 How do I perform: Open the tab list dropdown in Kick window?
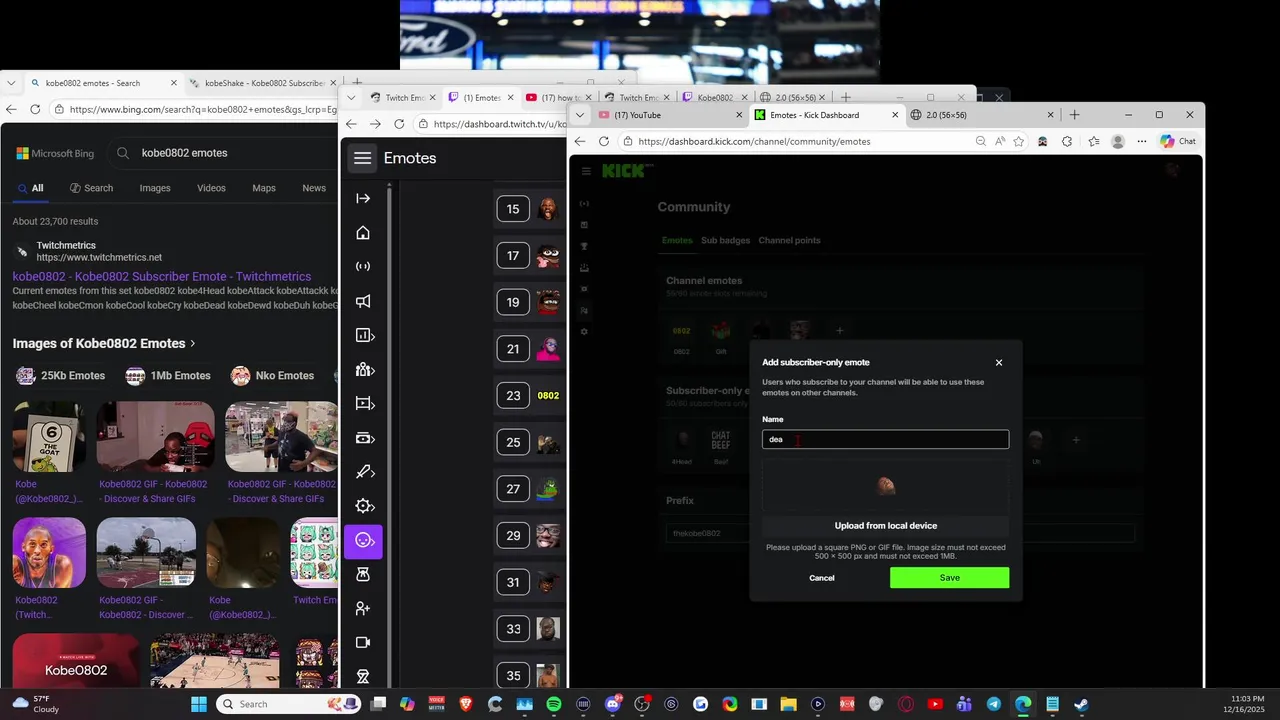(580, 115)
